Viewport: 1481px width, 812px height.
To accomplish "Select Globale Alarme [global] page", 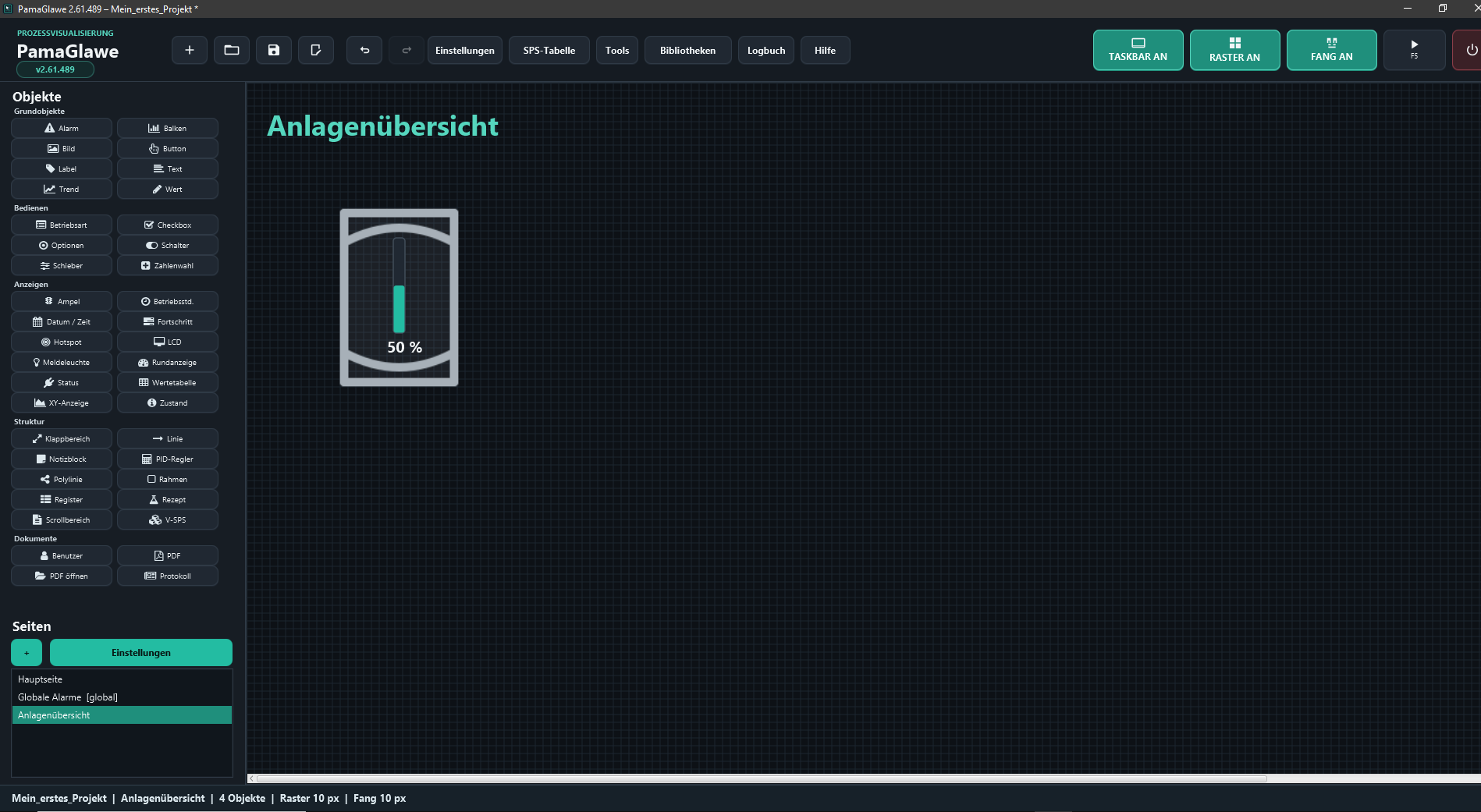I will tap(122, 697).
